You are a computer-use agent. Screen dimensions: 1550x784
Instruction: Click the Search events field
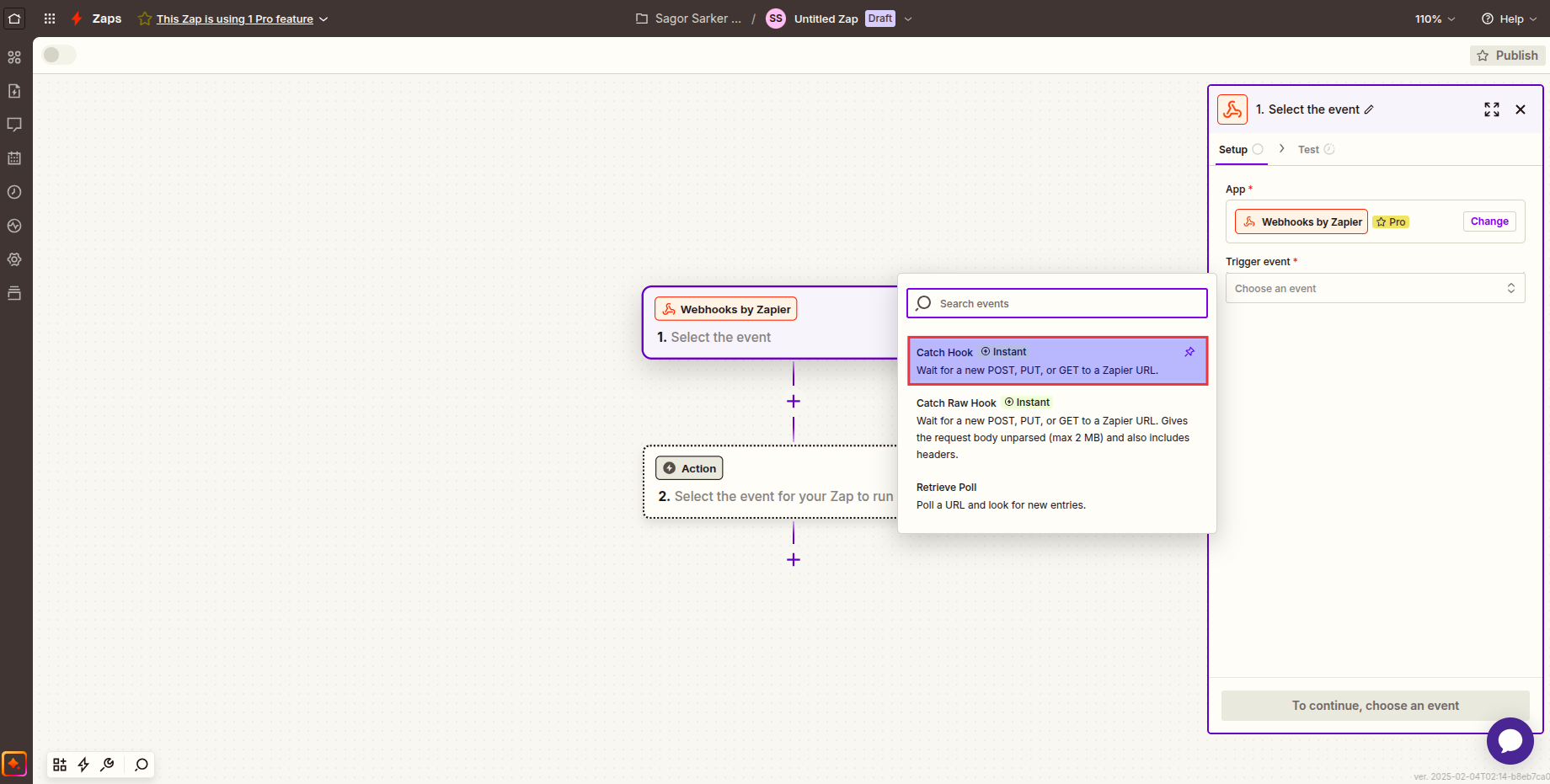[1057, 303]
